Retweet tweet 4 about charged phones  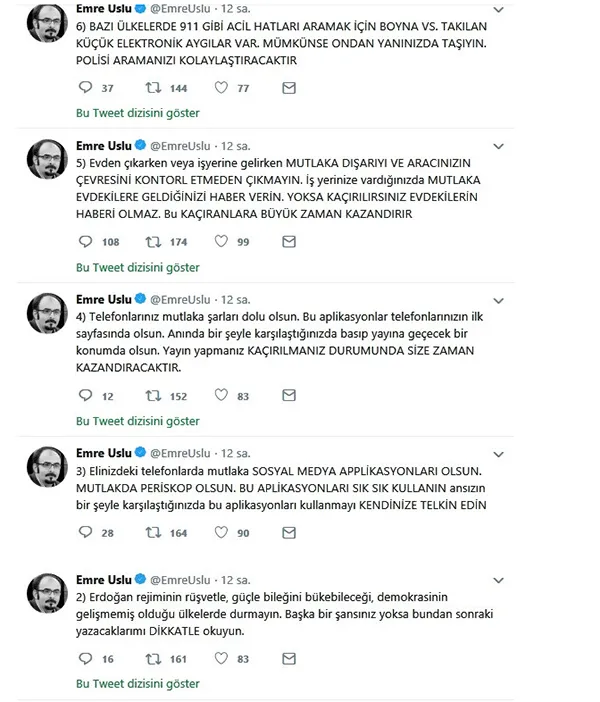[x=155, y=396]
